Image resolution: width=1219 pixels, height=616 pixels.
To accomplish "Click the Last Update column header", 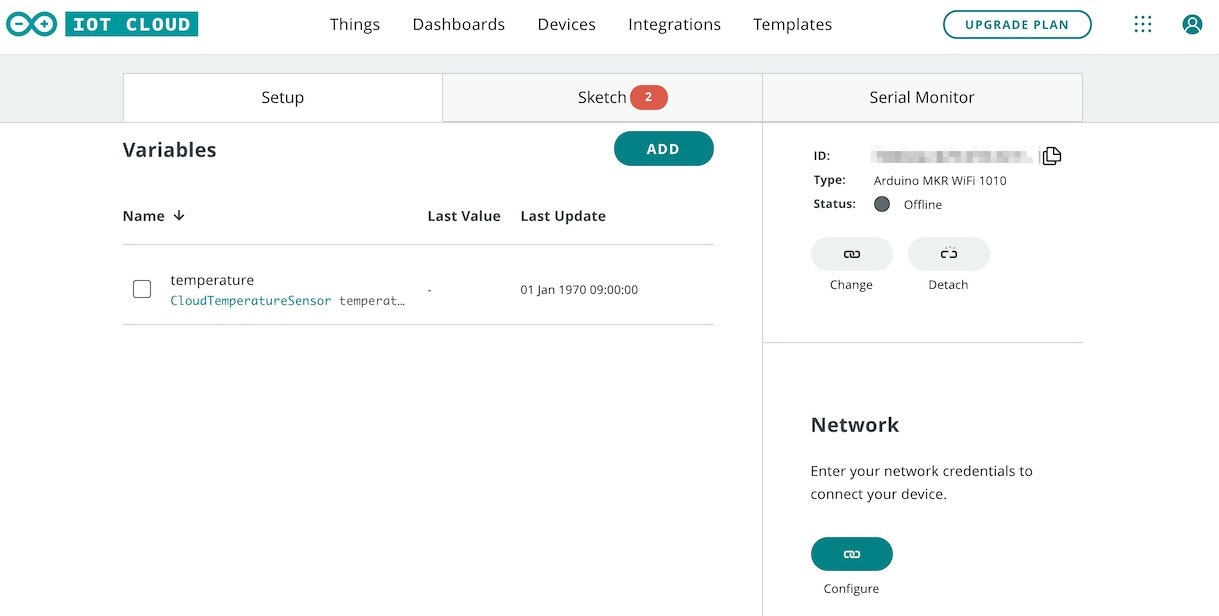I will tap(563, 216).
